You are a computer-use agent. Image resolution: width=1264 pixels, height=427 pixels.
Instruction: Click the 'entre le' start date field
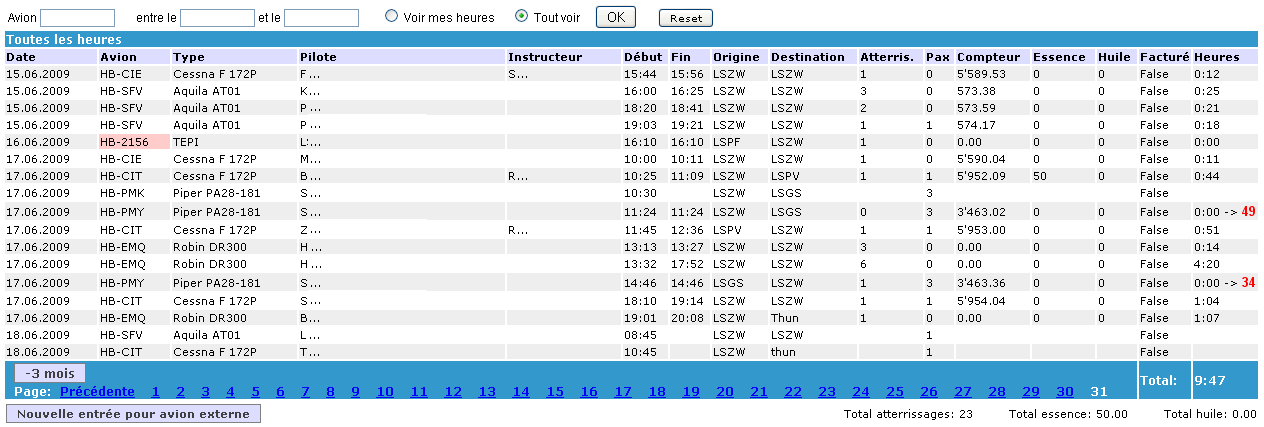tap(217, 18)
